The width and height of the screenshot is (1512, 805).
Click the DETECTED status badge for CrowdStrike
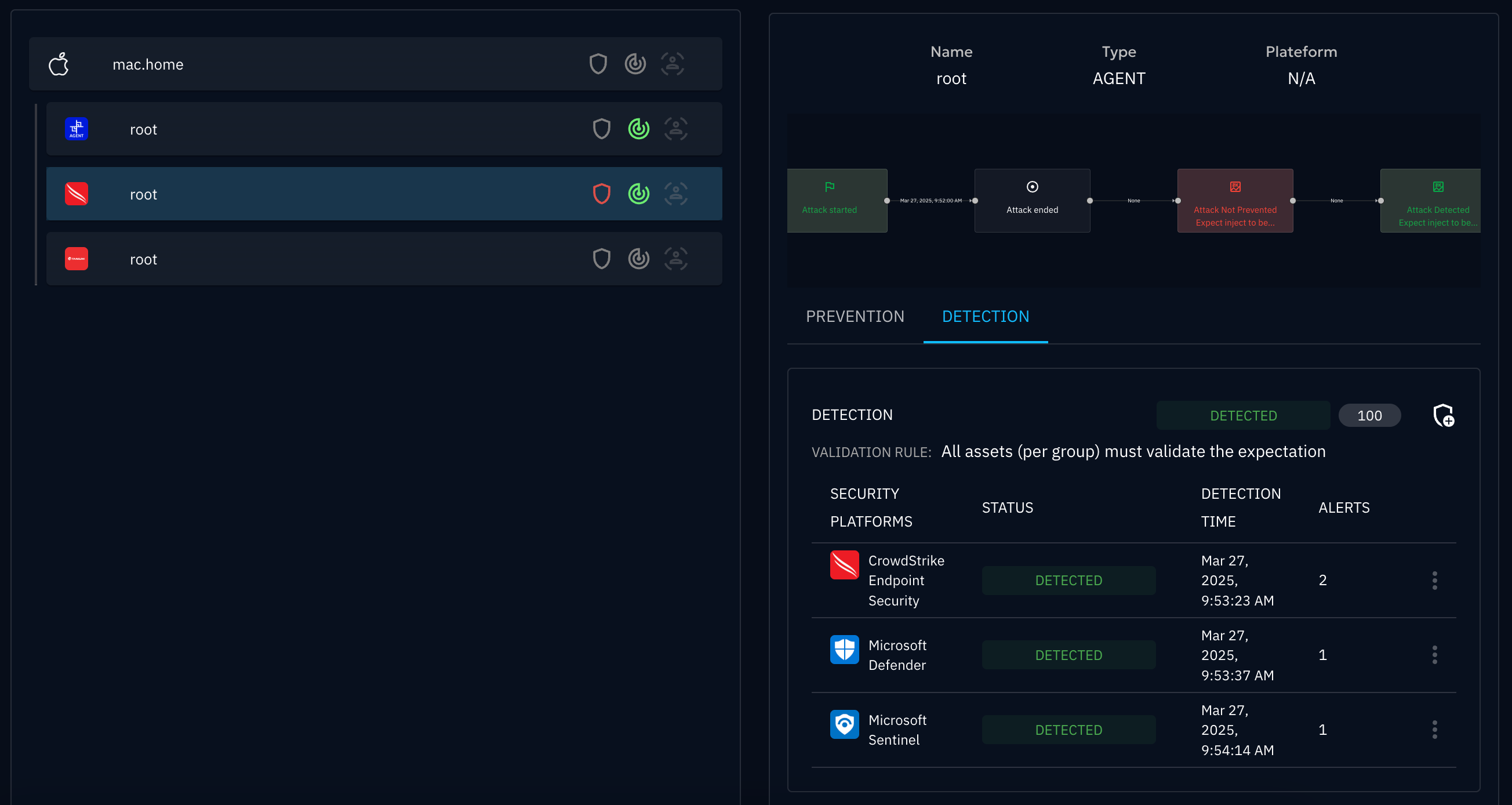pos(1068,580)
